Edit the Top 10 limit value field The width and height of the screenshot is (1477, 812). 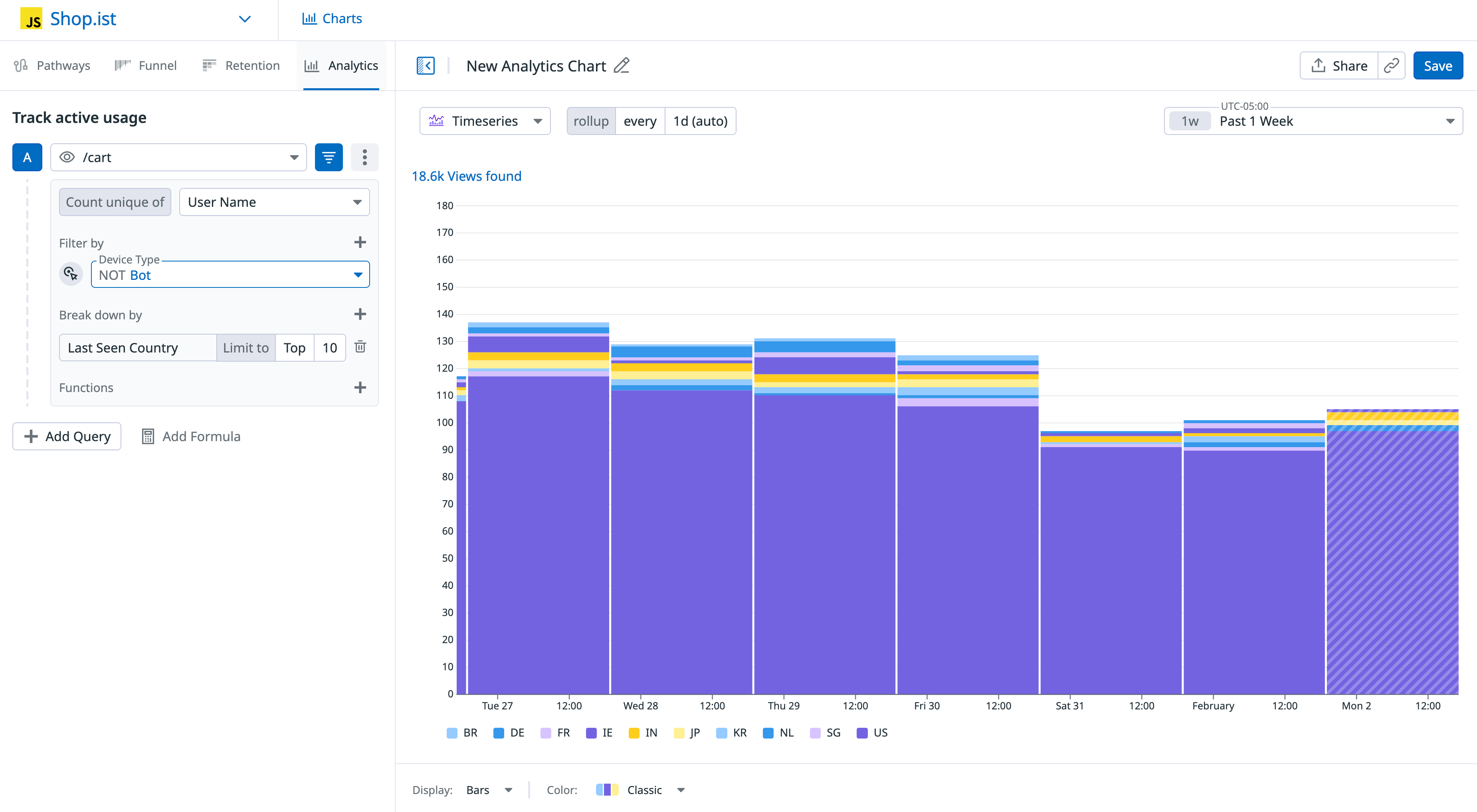[330, 347]
